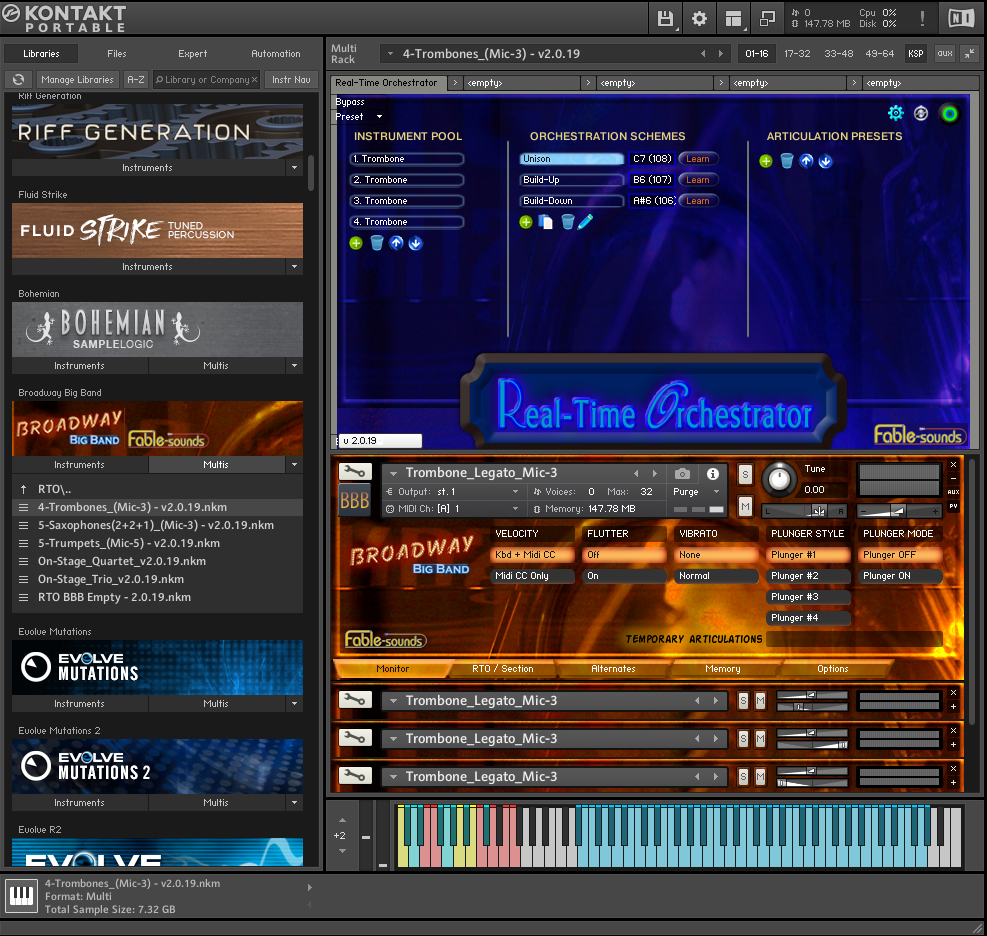Viewport: 987px width, 936px height.
Task: Set Vibrato to Normal
Action: [x=716, y=575]
